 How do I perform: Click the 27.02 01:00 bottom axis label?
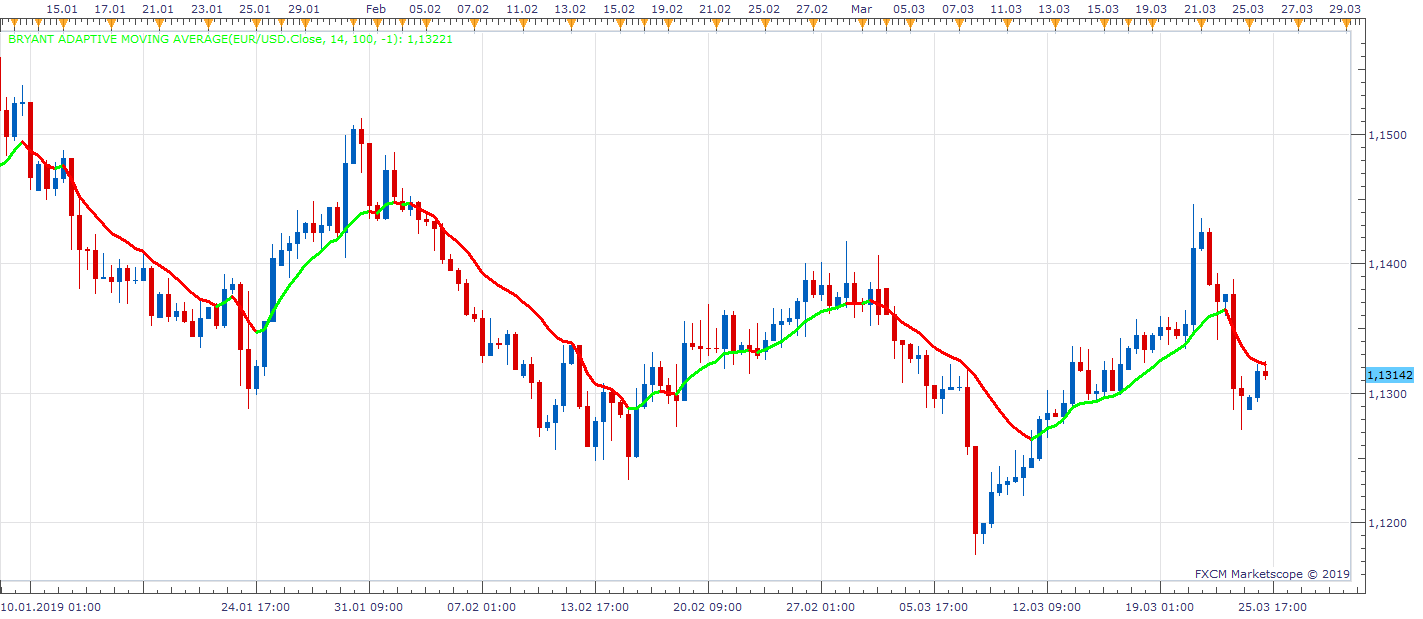(x=821, y=607)
